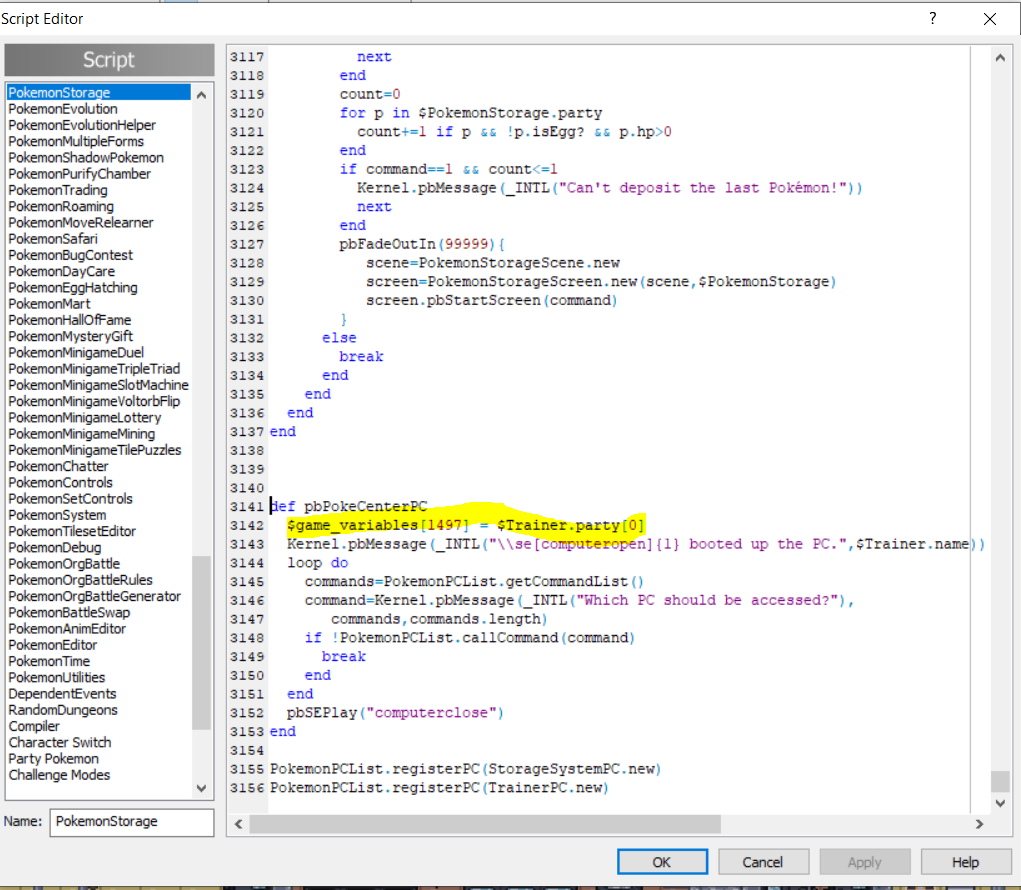Screen dimensions: 1021x890
Task: Click the Name input field
Action: (x=132, y=822)
